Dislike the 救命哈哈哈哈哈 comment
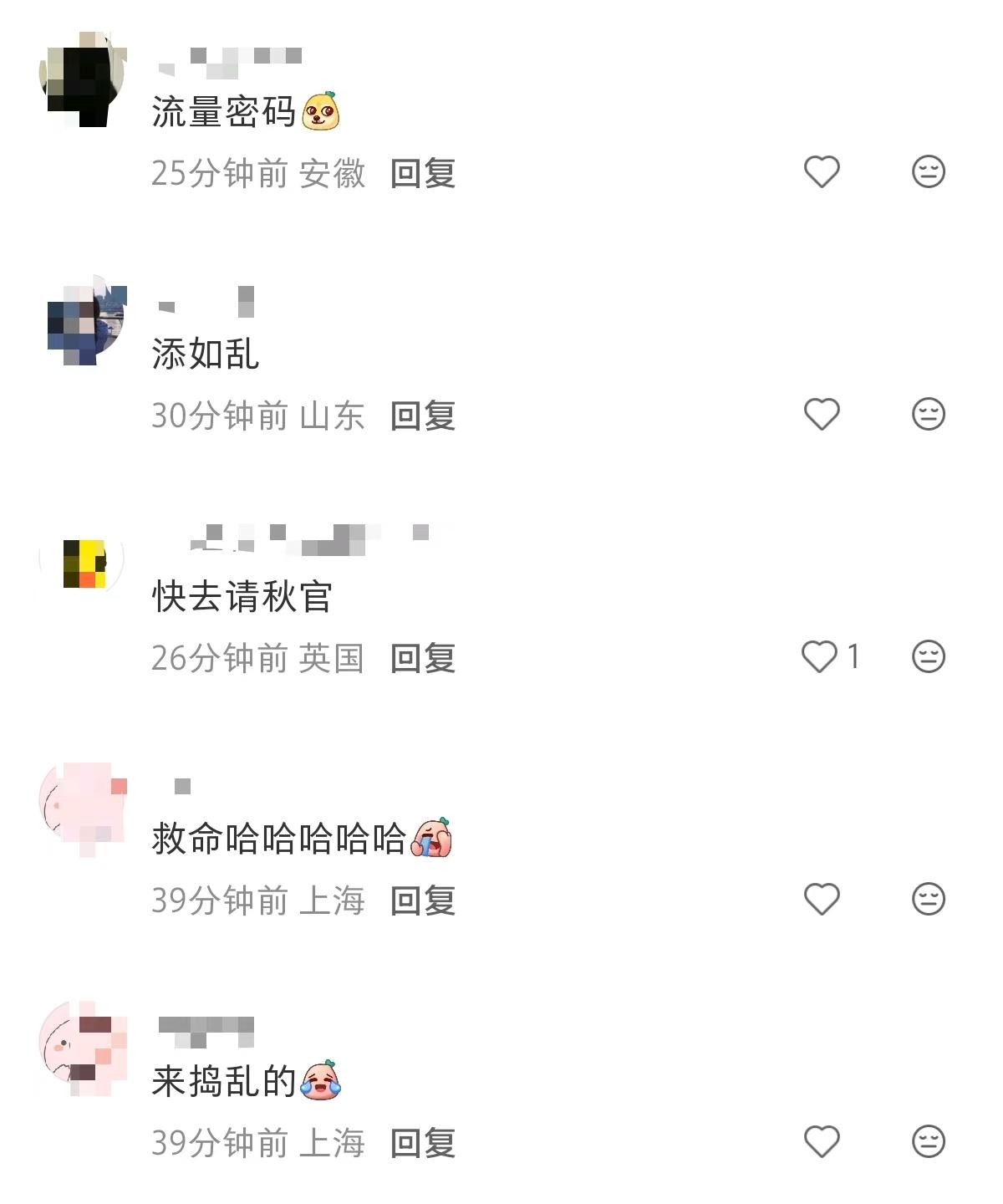The width and height of the screenshot is (1003, 1204). click(x=928, y=900)
